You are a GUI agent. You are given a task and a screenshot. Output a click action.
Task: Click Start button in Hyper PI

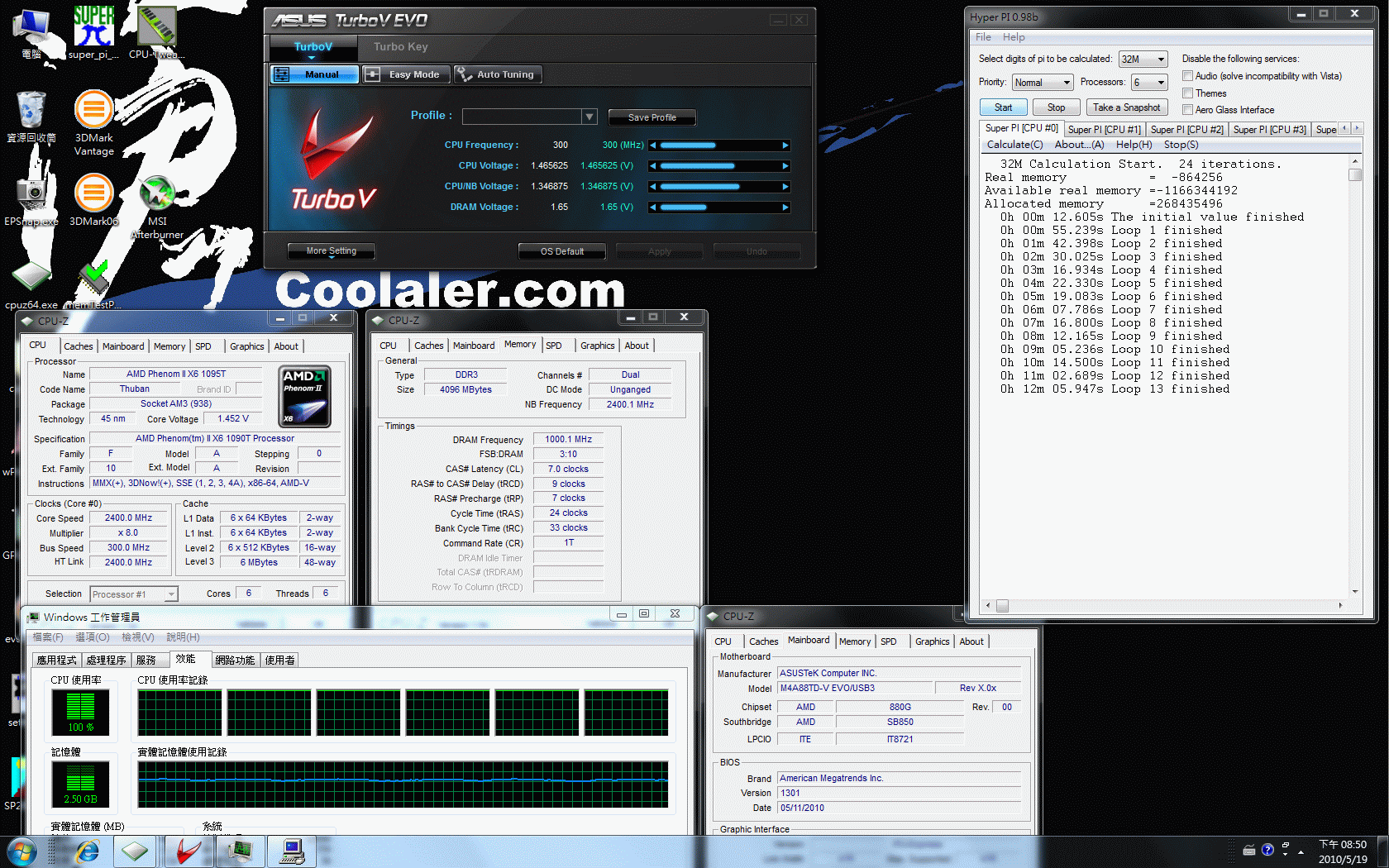coord(1003,107)
